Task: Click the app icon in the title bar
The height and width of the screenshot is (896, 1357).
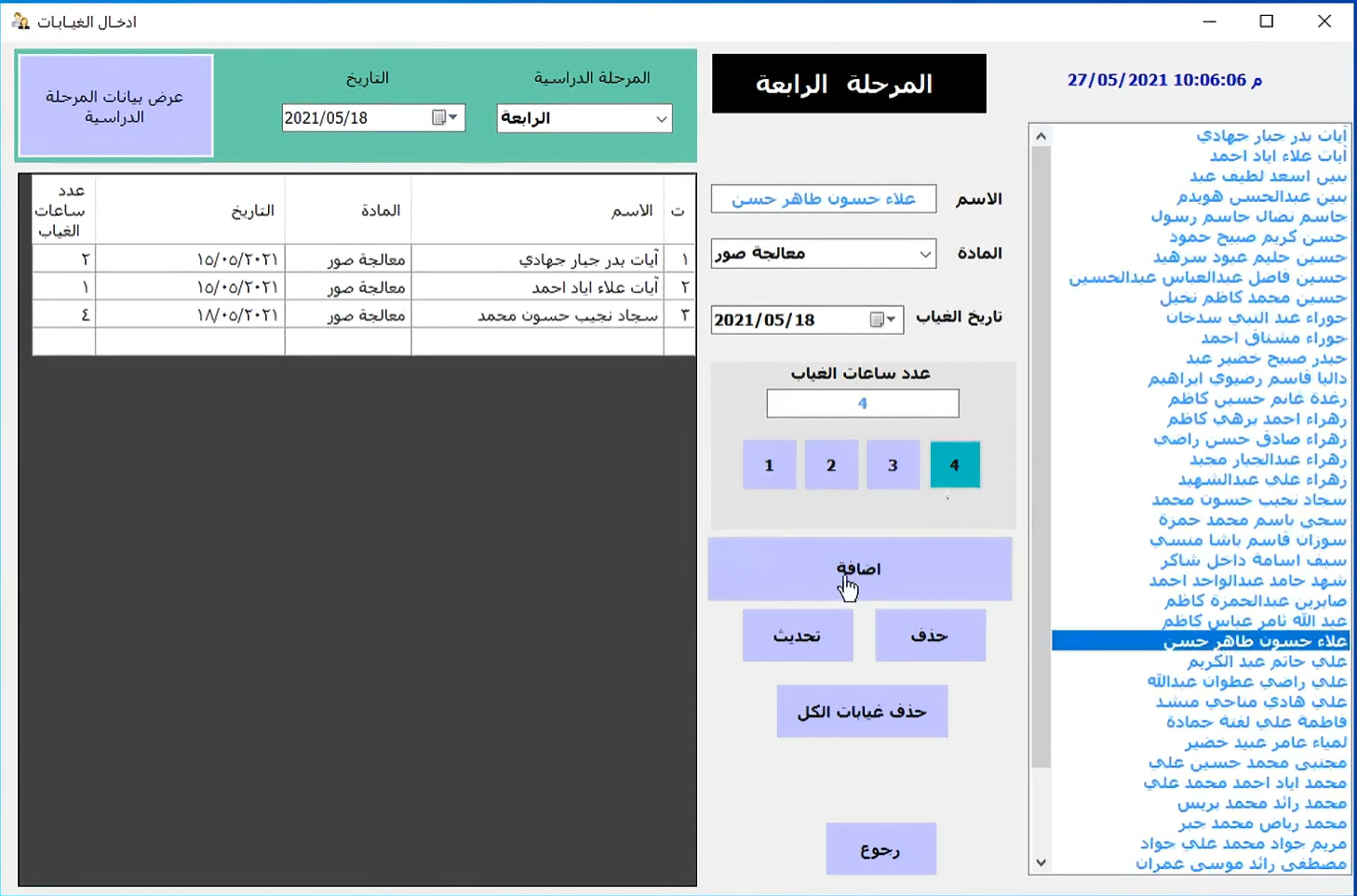Action: 20,20
